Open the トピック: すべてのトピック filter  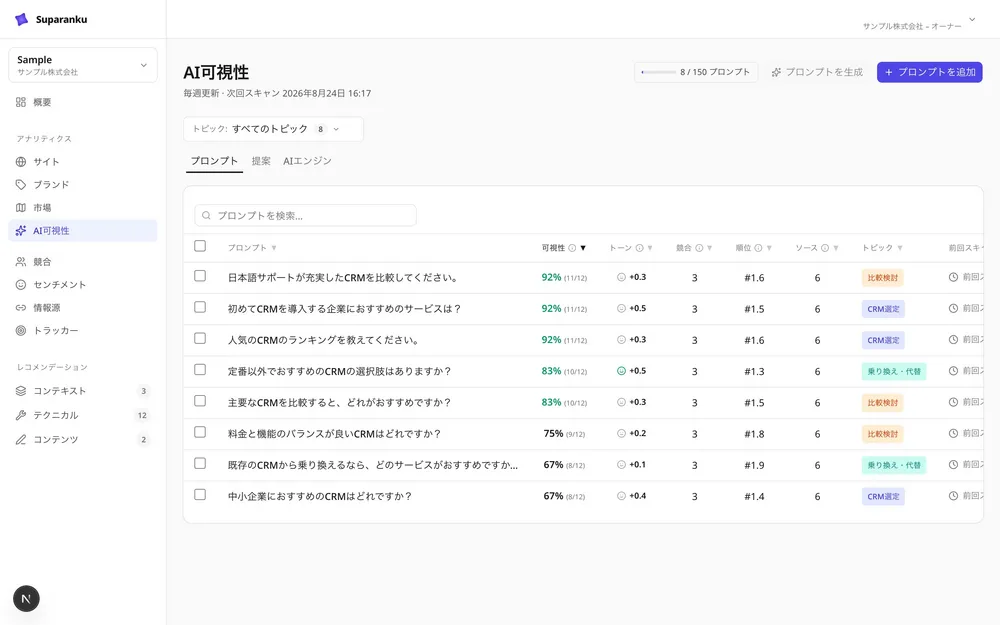(x=274, y=129)
